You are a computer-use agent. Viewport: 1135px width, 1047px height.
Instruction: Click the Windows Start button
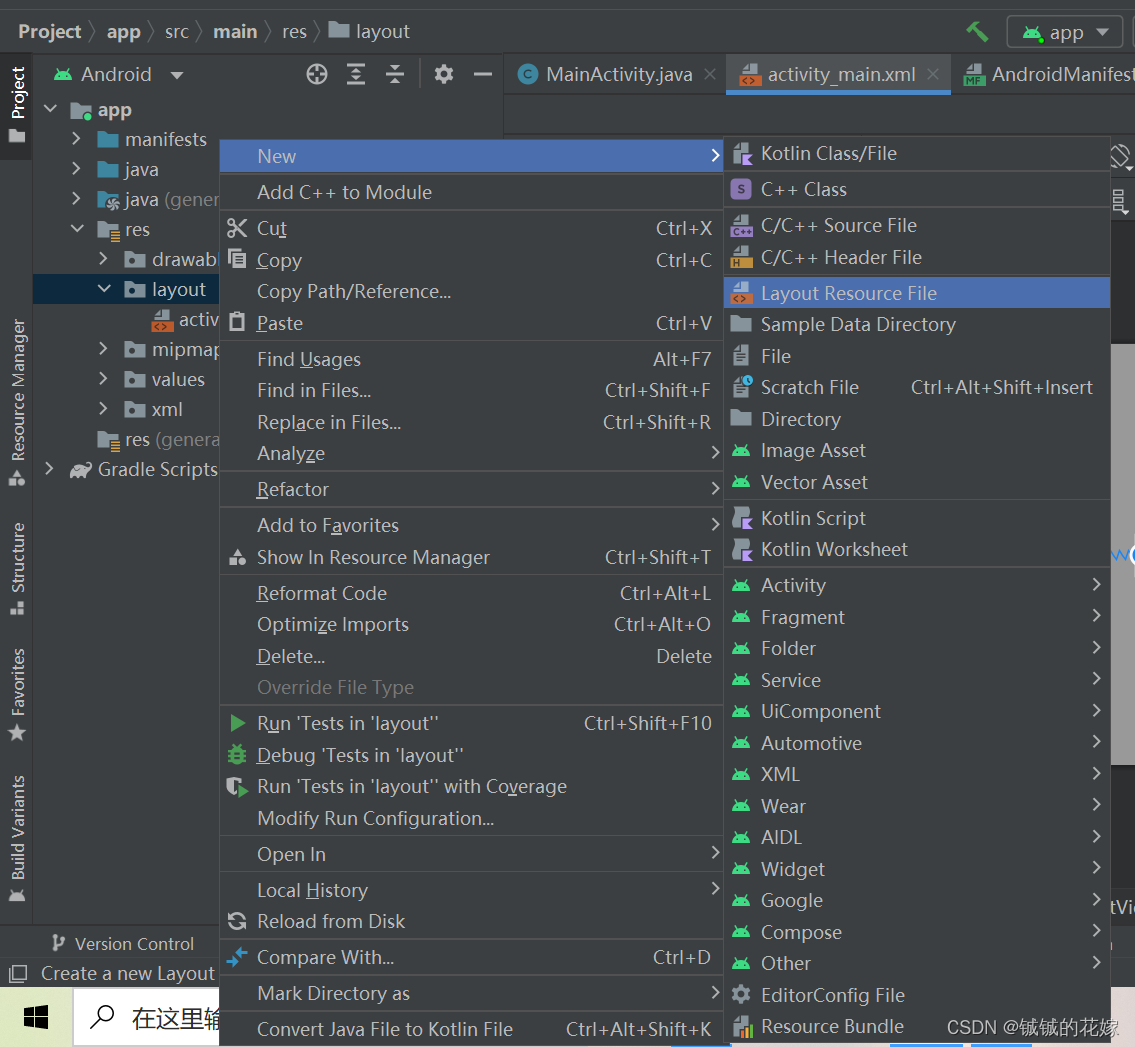pos(35,1017)
